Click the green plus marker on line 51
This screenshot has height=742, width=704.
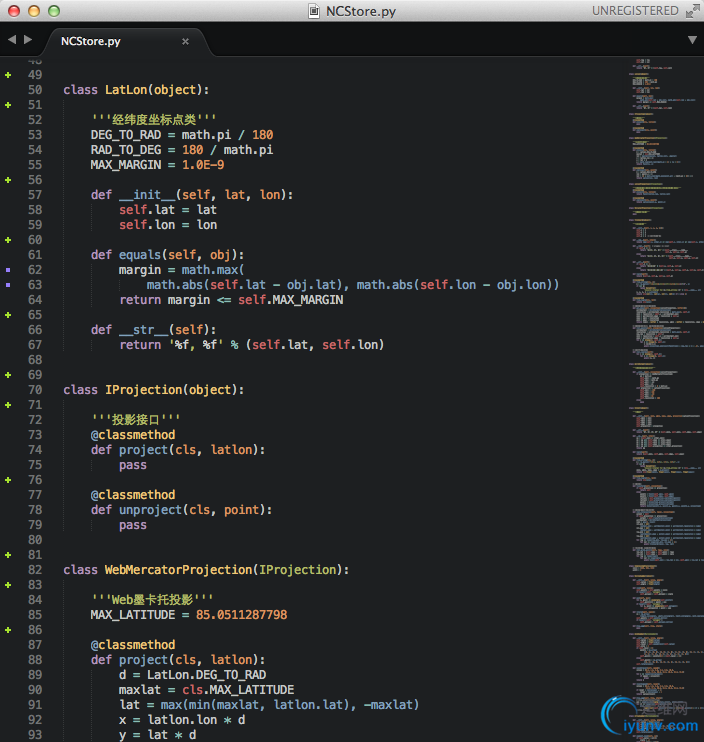click(8, 105)
